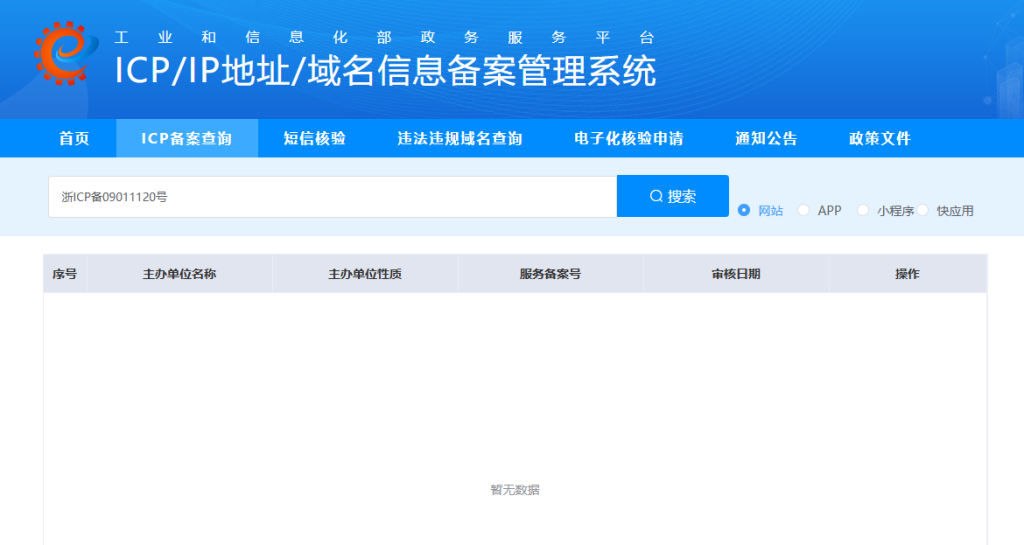This screenshot has width=1024, height=545.
Task: Click the MIIT gear logo icon
Action: [65, 55]
